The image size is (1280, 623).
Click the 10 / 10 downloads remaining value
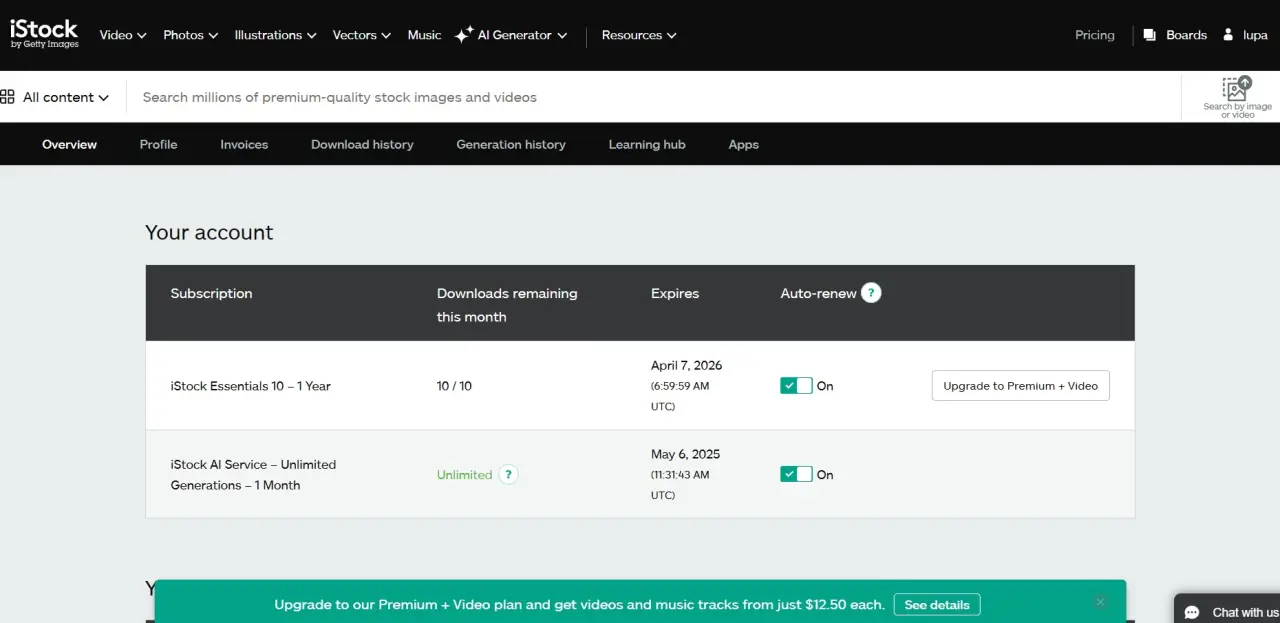[454, 386]
